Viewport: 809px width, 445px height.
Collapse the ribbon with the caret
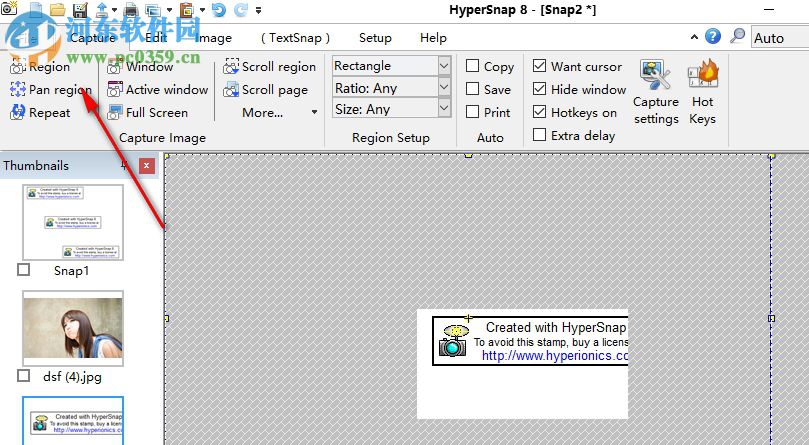[694, 37]
